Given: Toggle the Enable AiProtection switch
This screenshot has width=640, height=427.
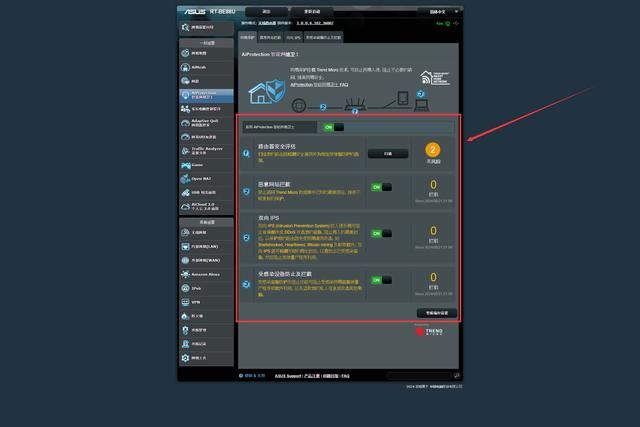Looking at the screenshot, I should 333,127.
